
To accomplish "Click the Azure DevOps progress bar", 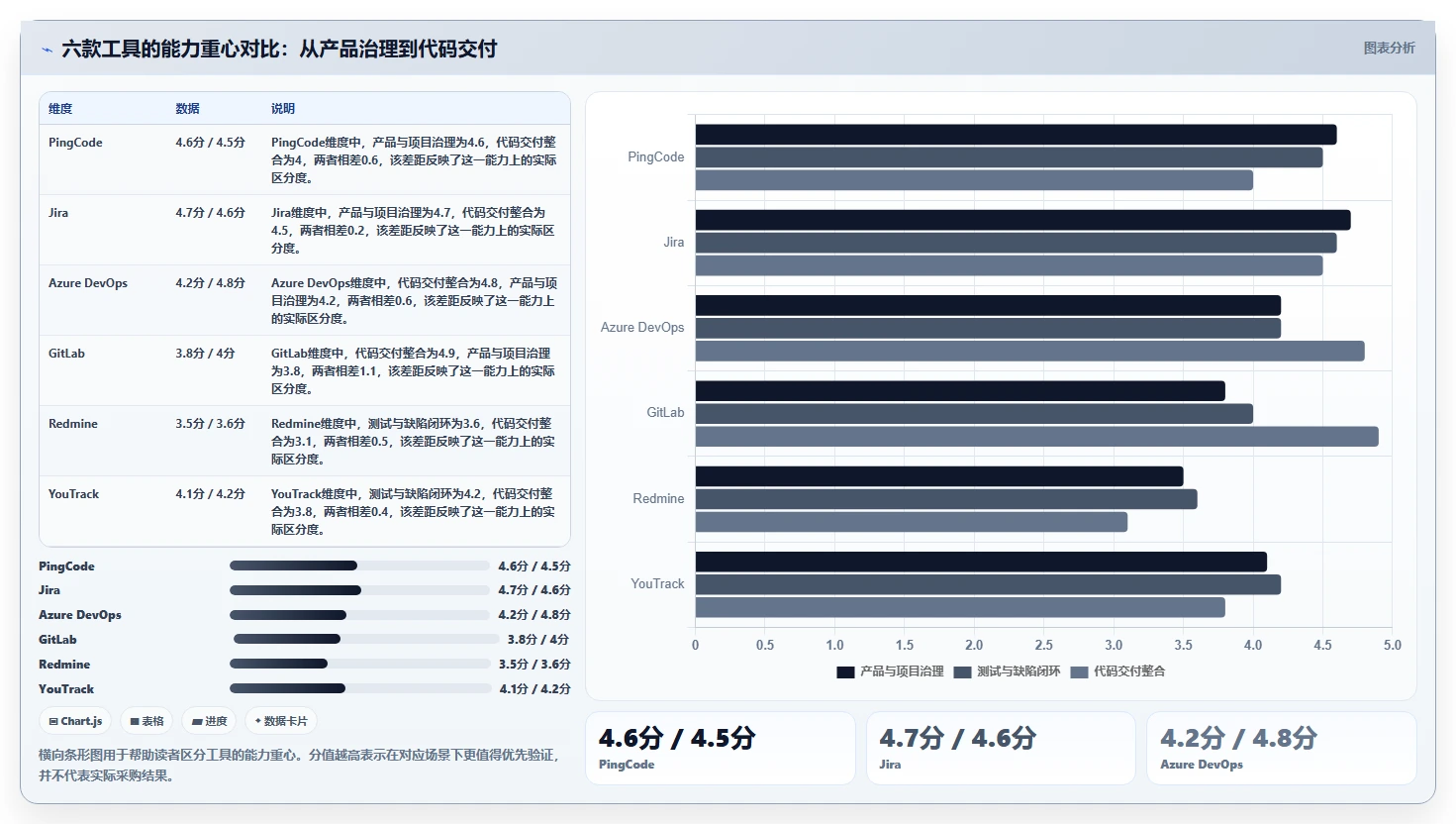I will [x=360, y=615].
